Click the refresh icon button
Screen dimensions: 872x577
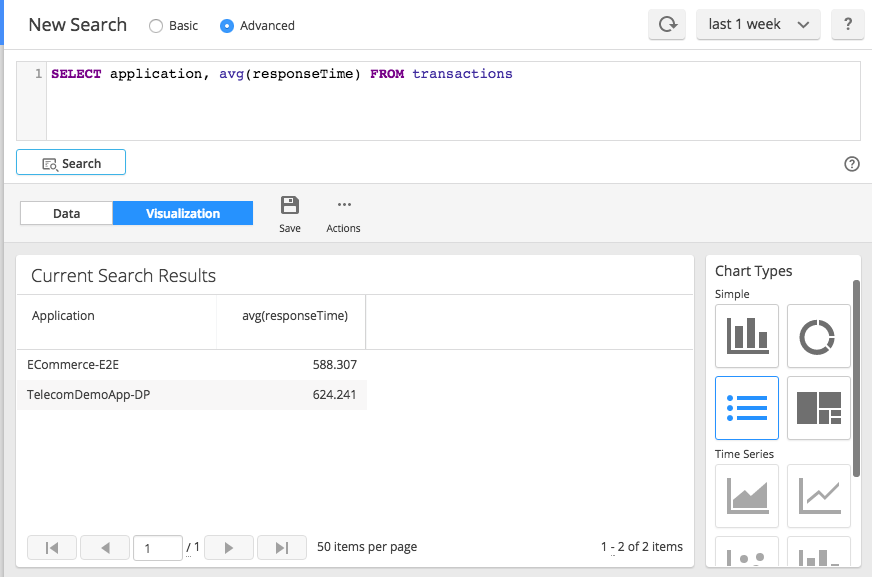pos(667,24)
